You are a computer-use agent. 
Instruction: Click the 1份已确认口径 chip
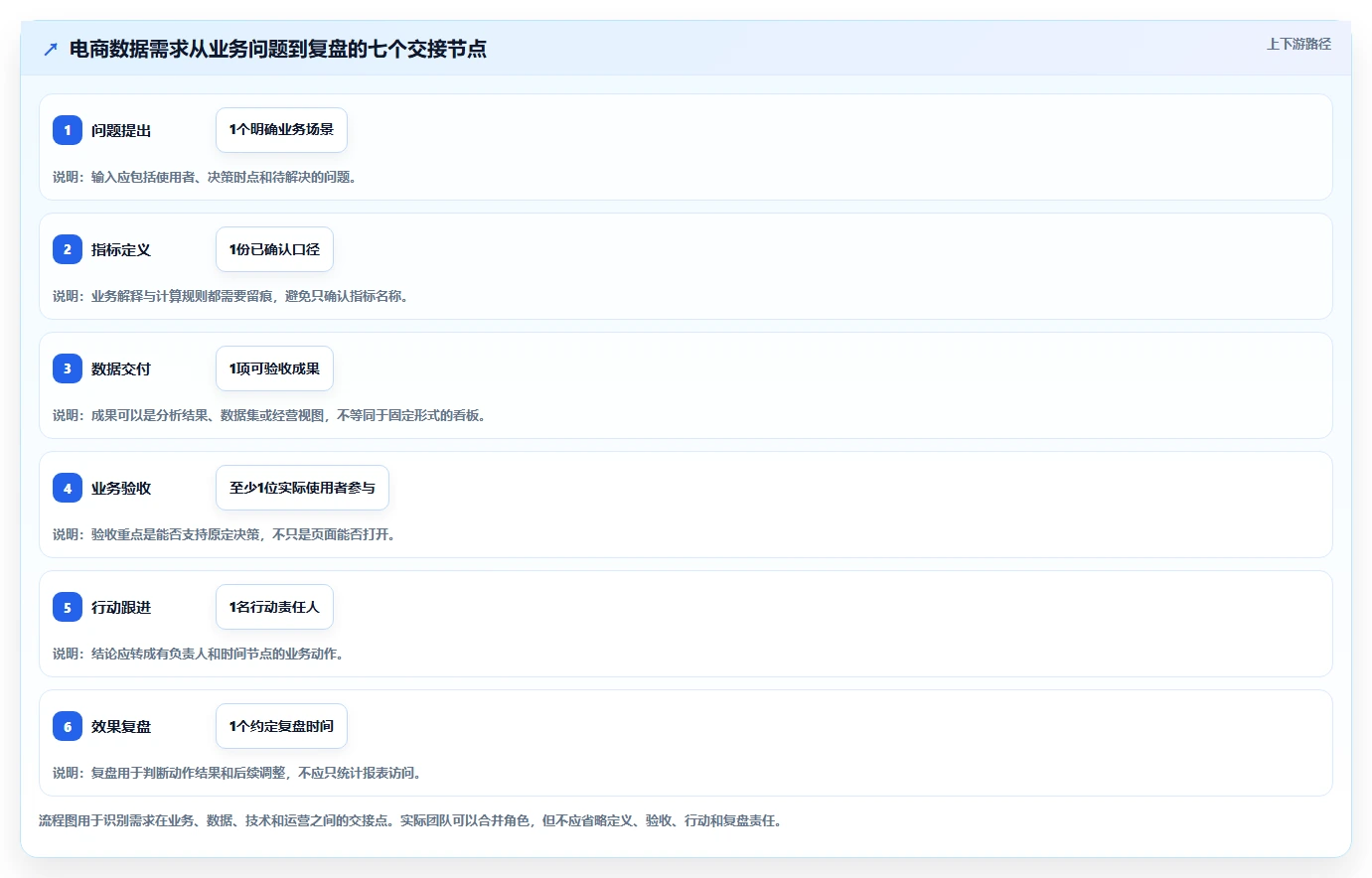click(274, 249)
